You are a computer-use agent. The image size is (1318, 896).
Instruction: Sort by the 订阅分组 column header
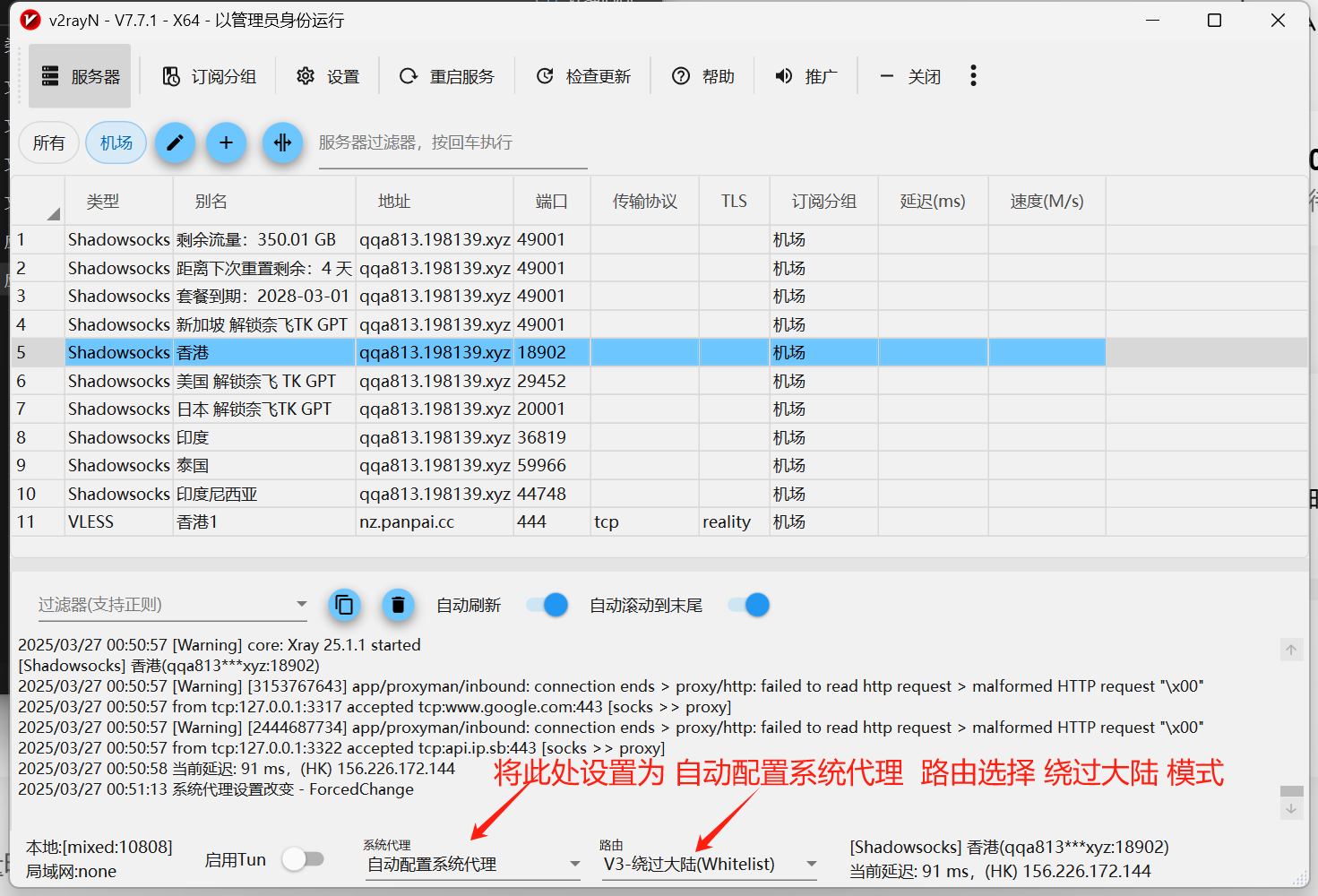(x=823, y=202)
